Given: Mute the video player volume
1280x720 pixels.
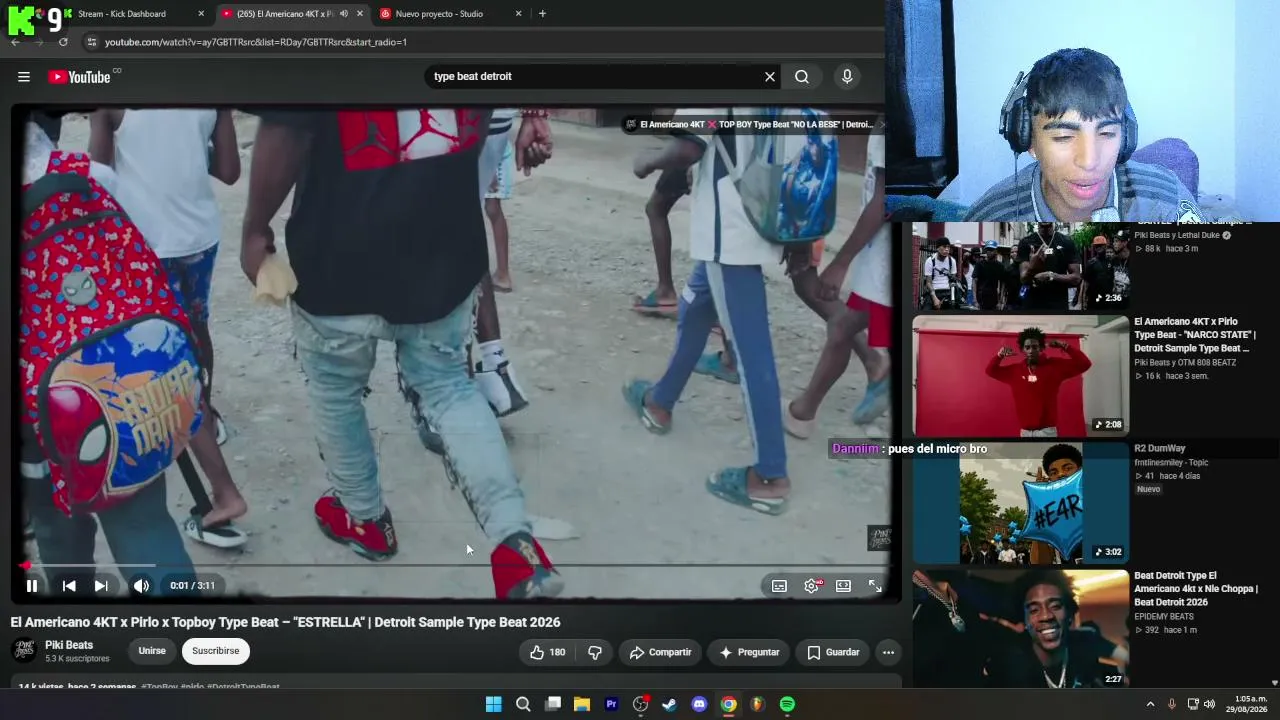Looking at the screenshot, I should 141,586.
